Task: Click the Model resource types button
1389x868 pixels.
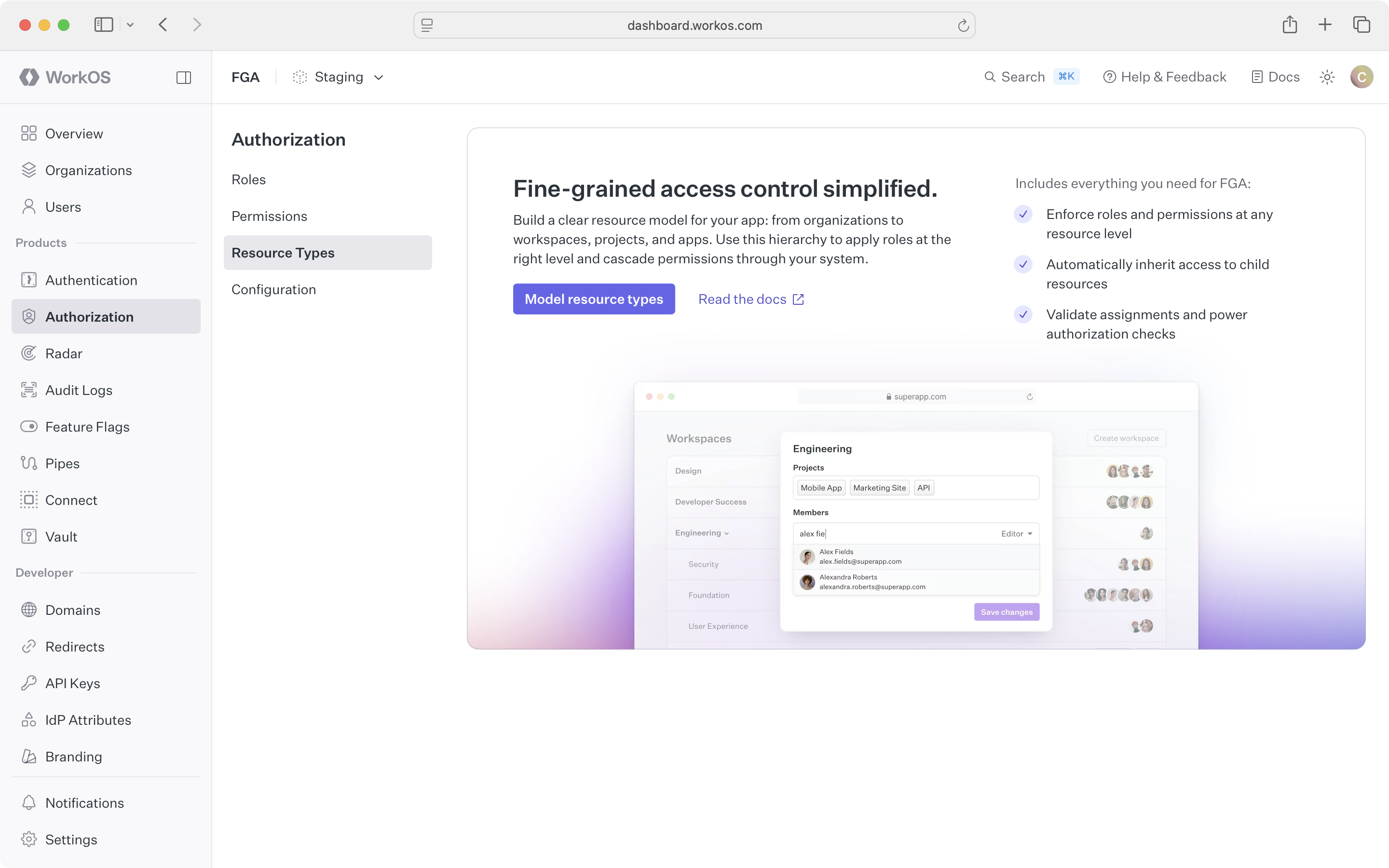Action: tap(594, 299)
